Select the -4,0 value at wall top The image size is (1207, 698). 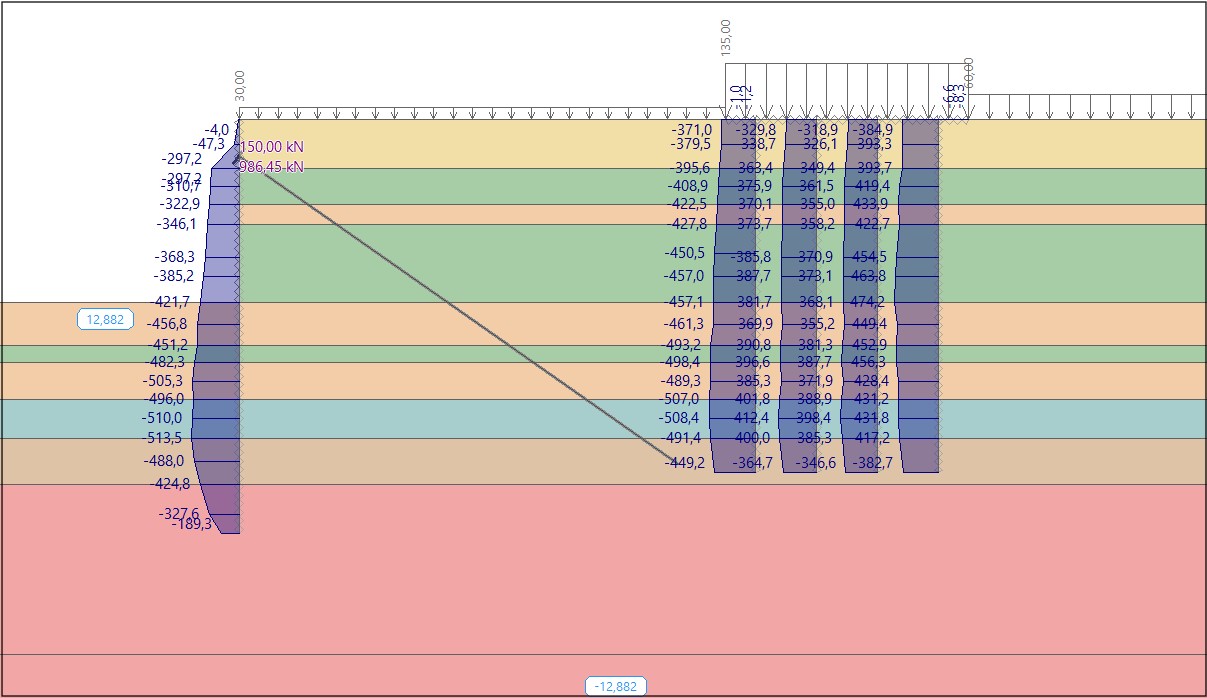(217, 130)
